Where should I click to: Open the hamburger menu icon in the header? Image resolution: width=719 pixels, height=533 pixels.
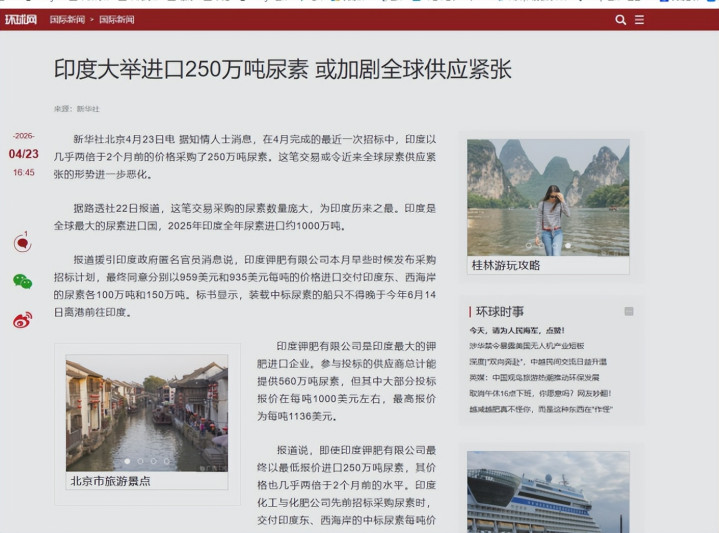click(639, 20)
